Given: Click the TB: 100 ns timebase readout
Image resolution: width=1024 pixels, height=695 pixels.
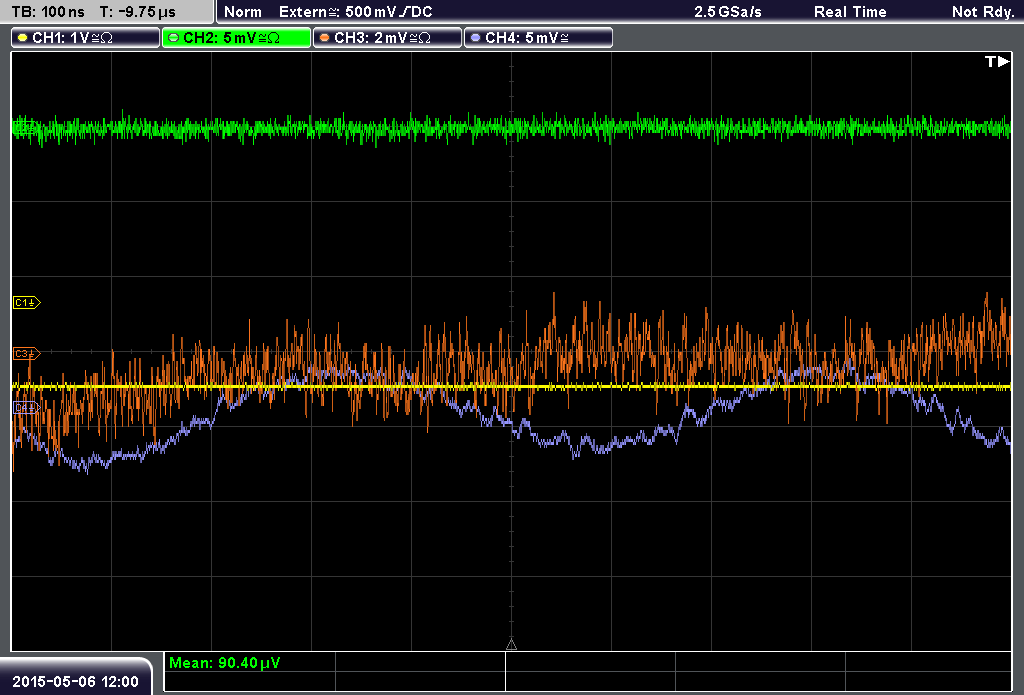Looking at the screenshot, I should pyautogui.click(x=48, y=12).
